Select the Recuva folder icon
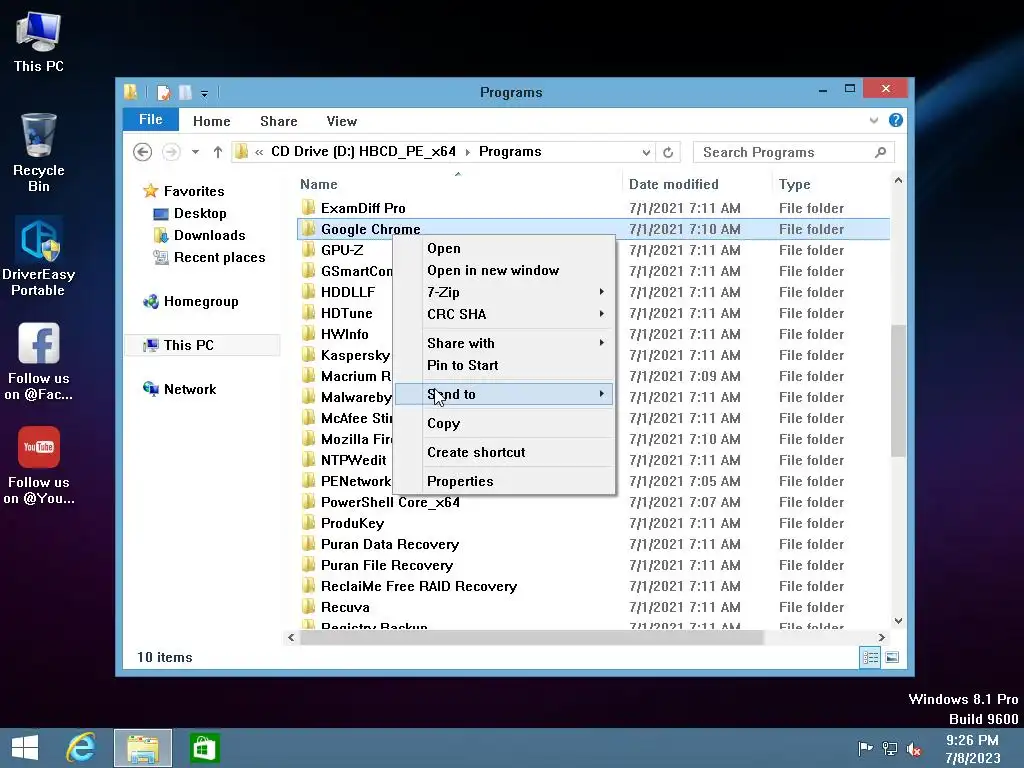This screenshot has width=1024, height=768. (x=308, y=607)
